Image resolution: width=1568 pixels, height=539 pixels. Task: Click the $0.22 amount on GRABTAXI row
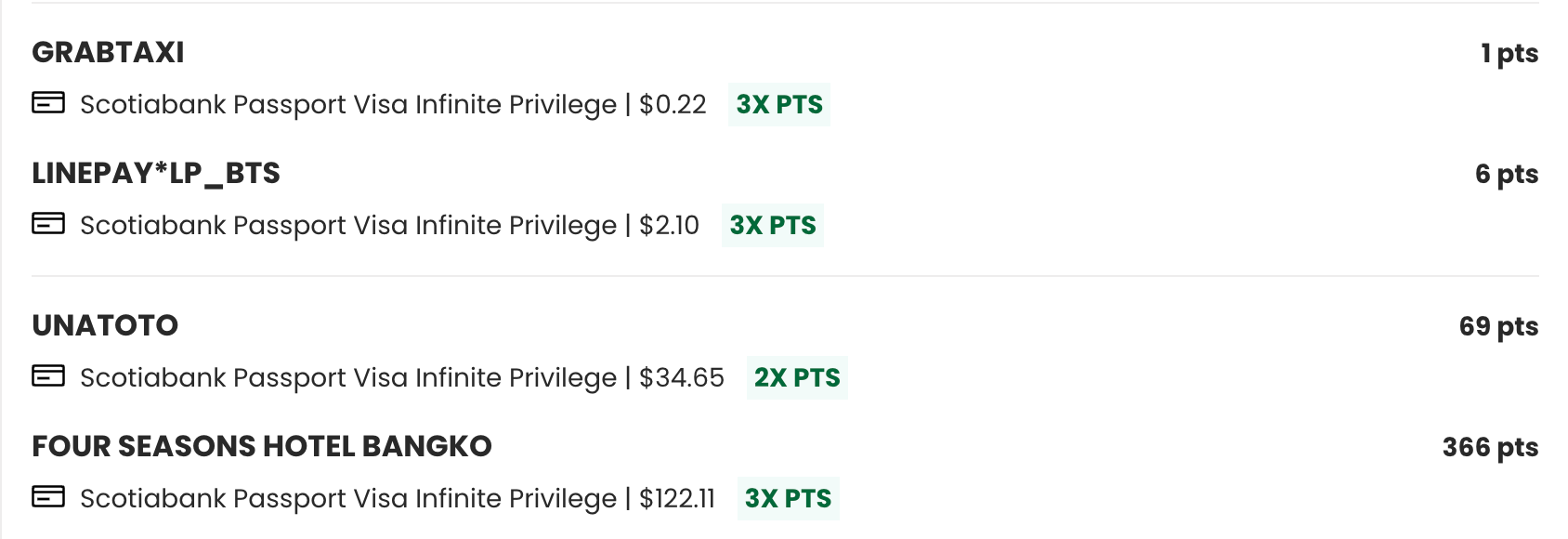(x=672, y=105)
